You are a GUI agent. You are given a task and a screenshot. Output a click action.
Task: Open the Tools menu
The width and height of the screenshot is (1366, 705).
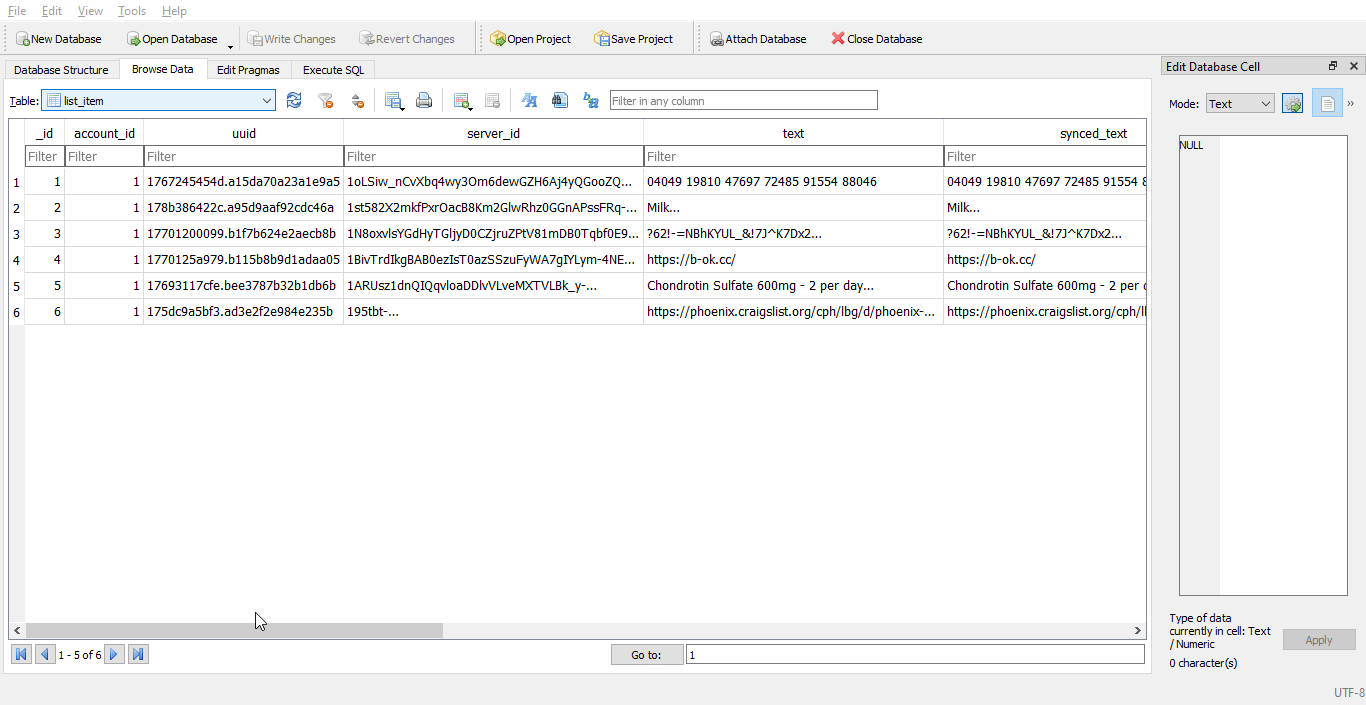[131, 11]
